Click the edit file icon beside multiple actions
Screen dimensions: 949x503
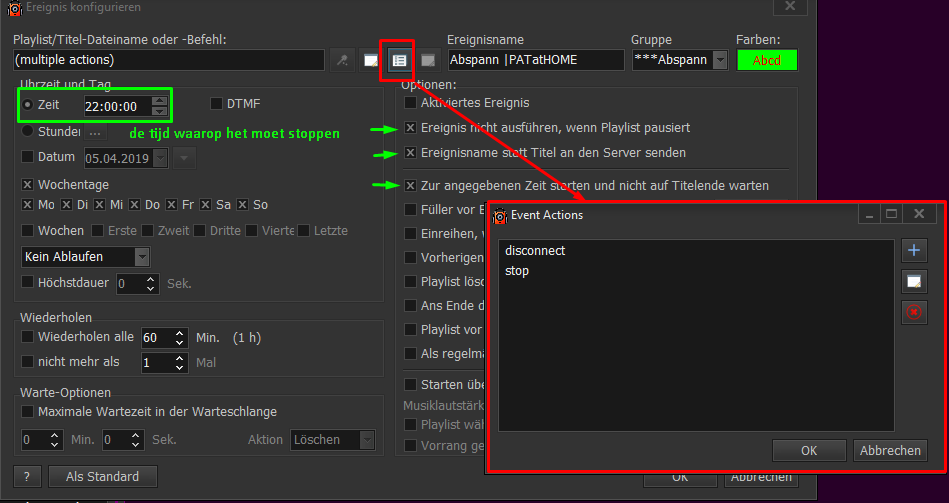coord(370,60)
